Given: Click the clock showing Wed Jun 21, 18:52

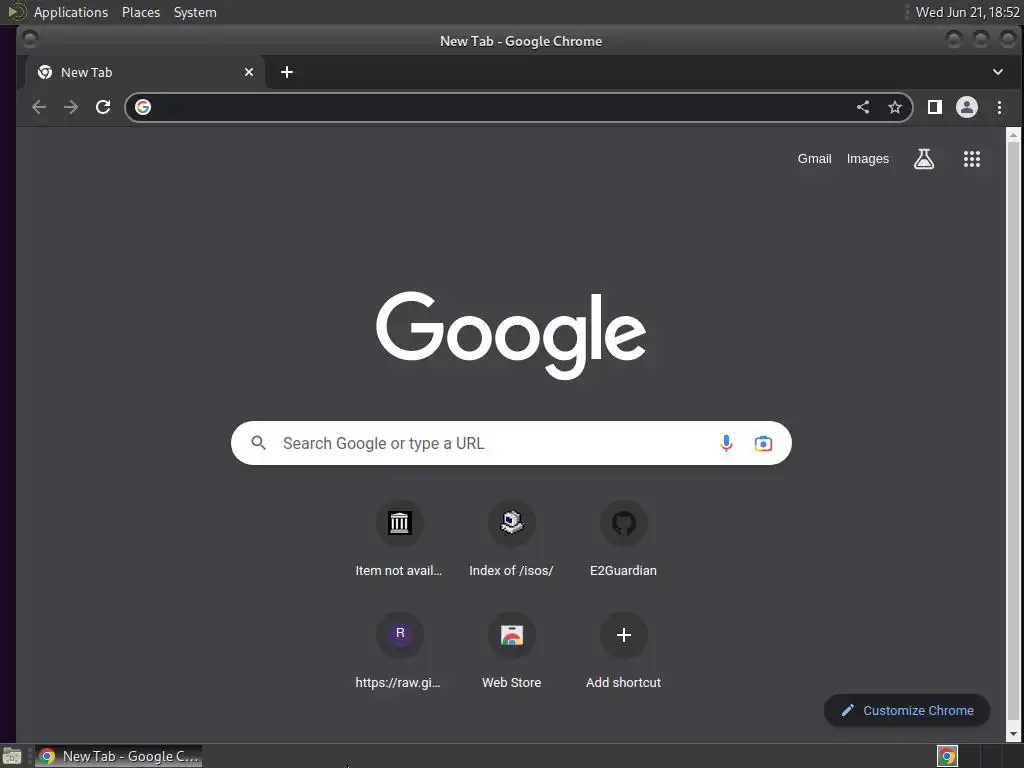Looking at the screenshot, I should (x=967, y=12).
